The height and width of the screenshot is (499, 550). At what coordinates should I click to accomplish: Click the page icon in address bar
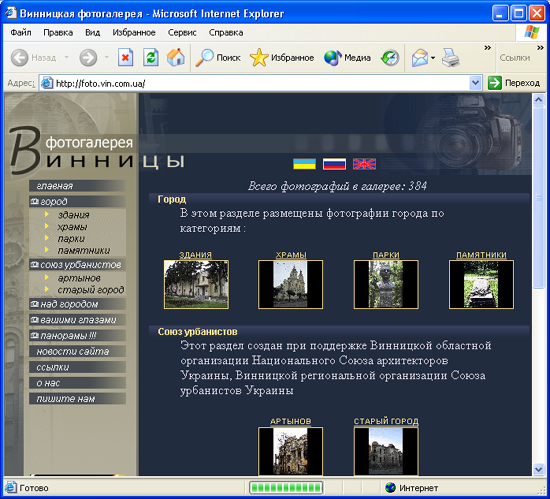(x=47, y=83)
